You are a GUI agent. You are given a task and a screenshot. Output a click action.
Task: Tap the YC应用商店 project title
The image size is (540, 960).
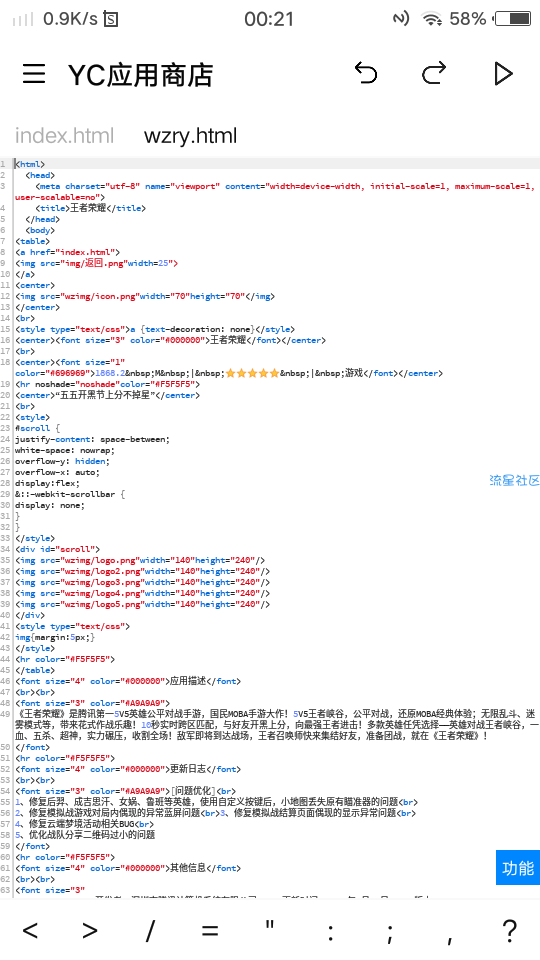click(x=140, y=75)
